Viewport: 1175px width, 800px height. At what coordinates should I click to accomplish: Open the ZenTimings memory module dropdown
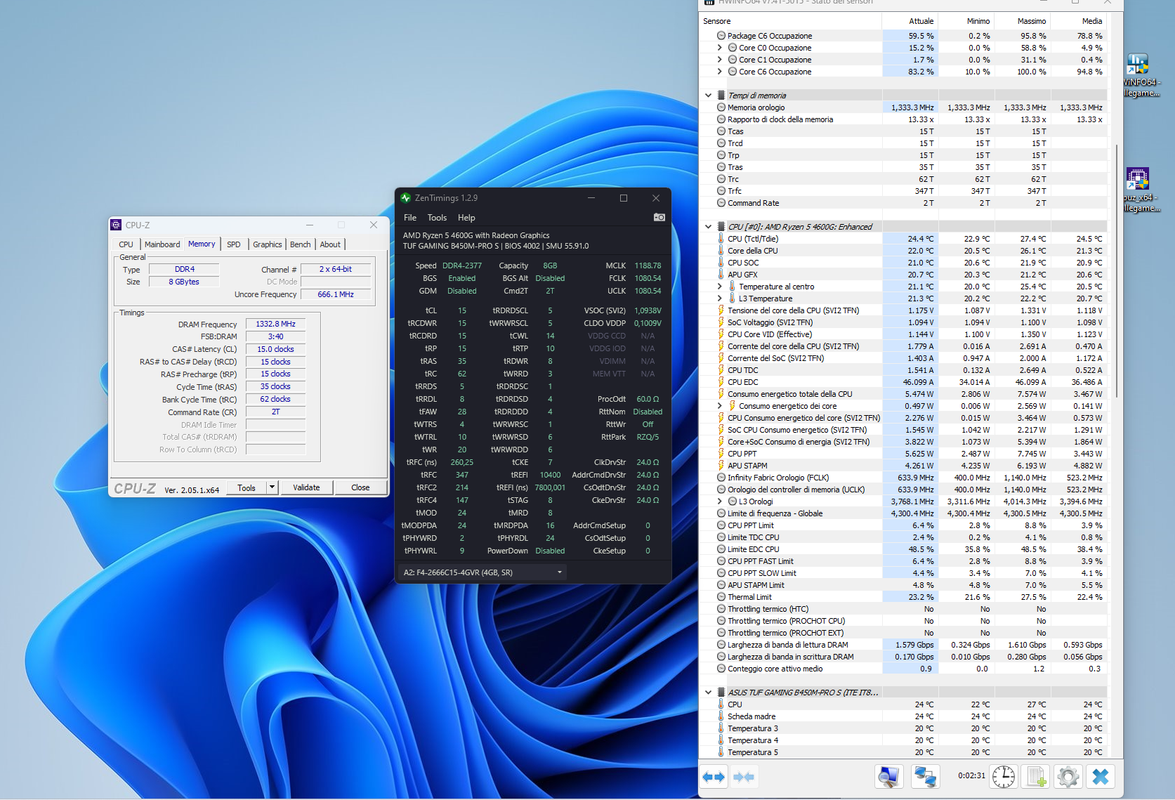tap(481, 572)
